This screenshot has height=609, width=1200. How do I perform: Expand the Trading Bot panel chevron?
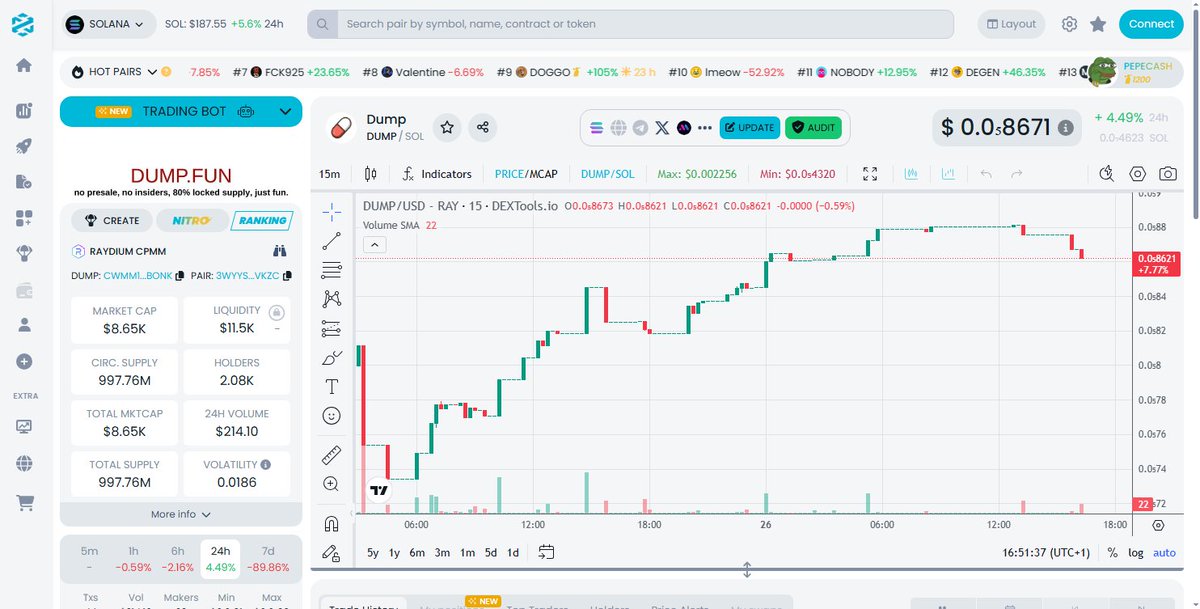284,112
